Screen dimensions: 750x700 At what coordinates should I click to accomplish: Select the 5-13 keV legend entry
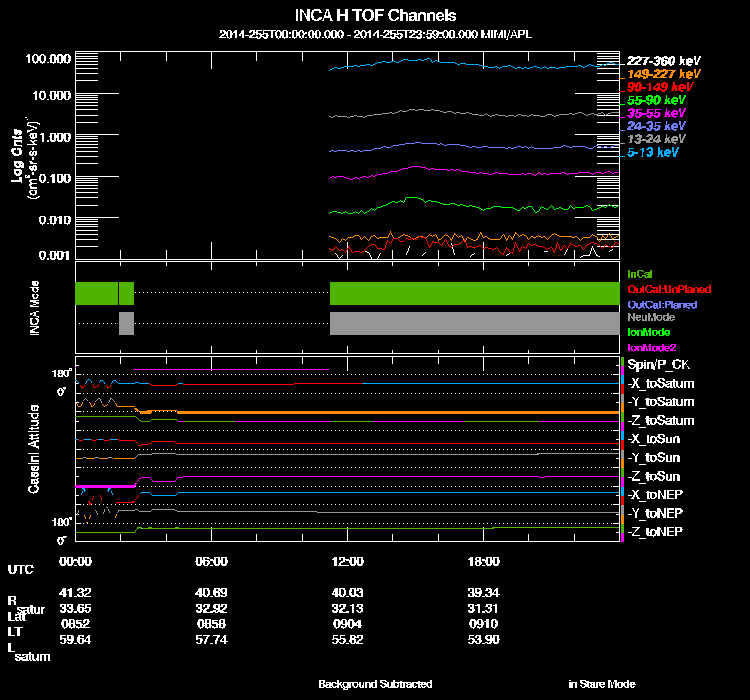653,153
